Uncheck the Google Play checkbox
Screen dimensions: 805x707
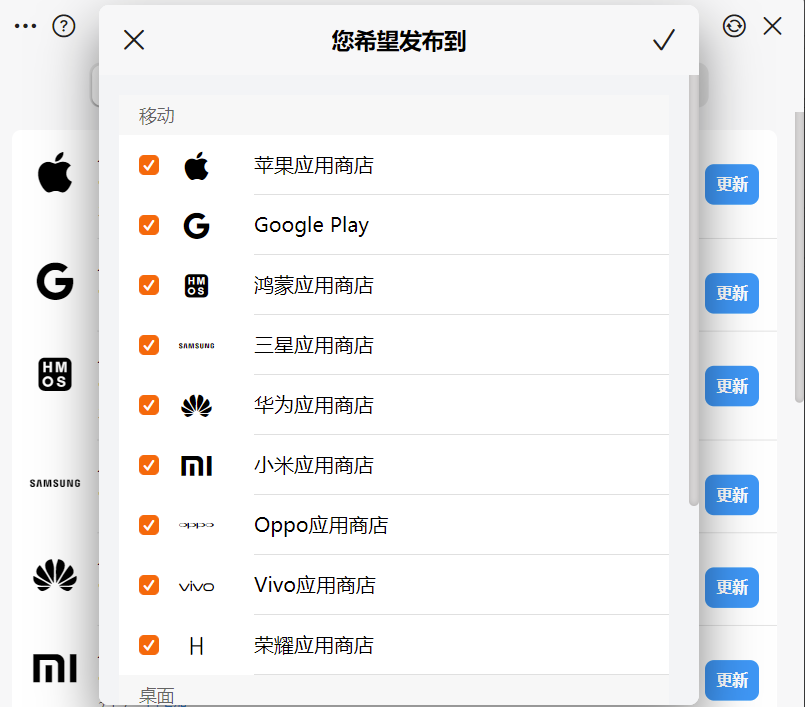pyautogui.click(x=149, y=225)
